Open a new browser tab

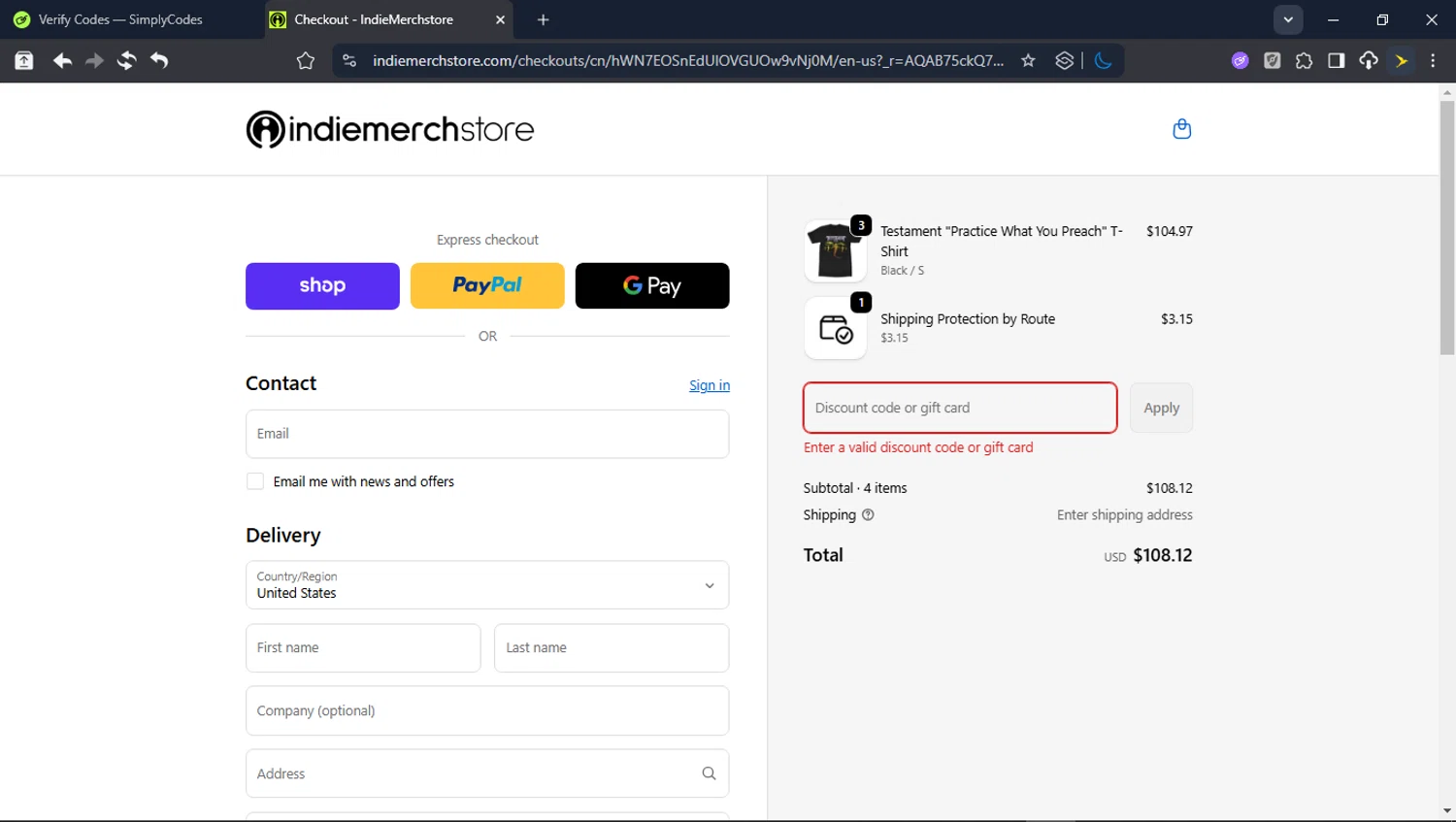[x=544, y=19]
